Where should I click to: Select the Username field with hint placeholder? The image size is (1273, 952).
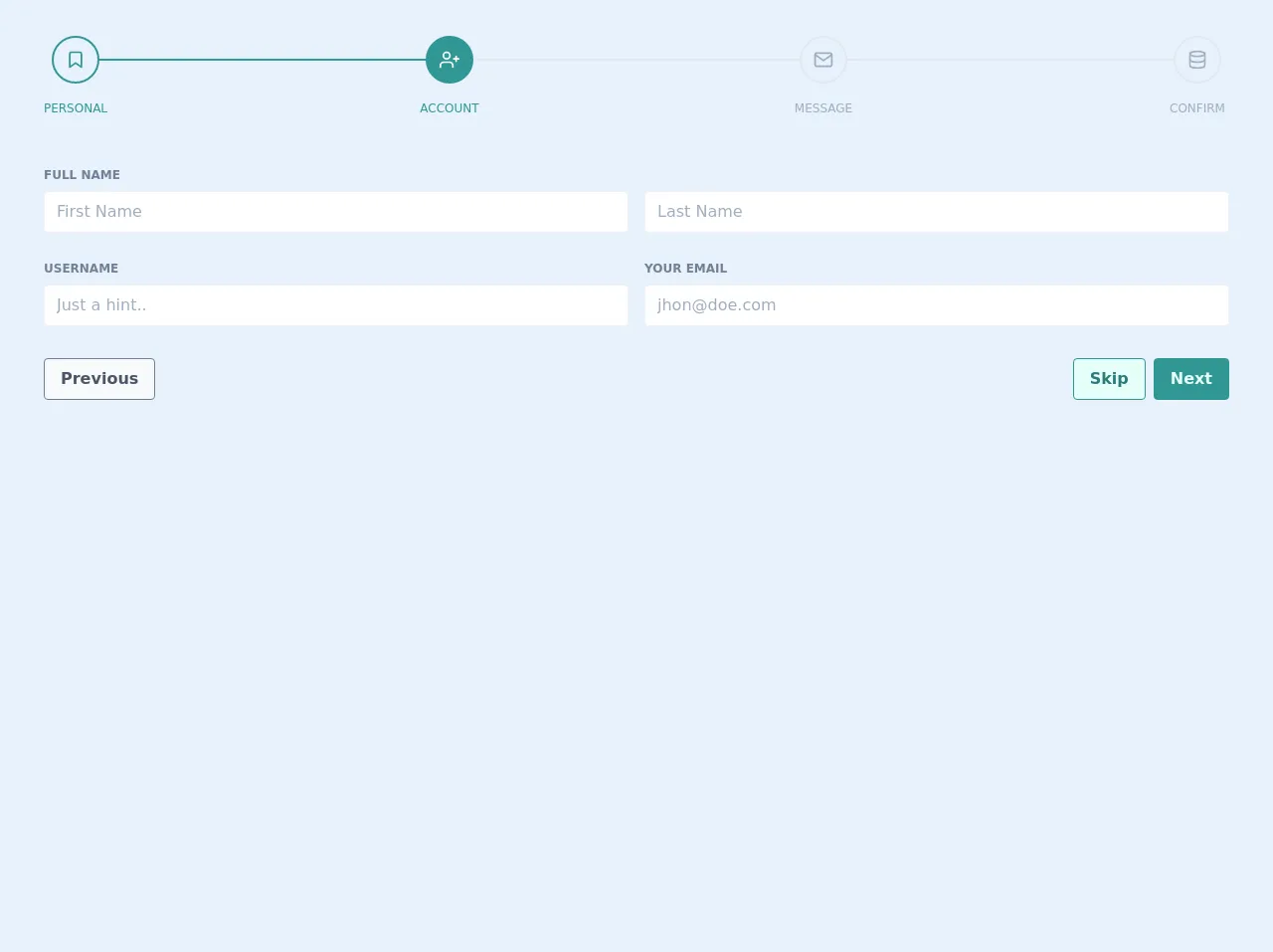[x=336, y=305]
